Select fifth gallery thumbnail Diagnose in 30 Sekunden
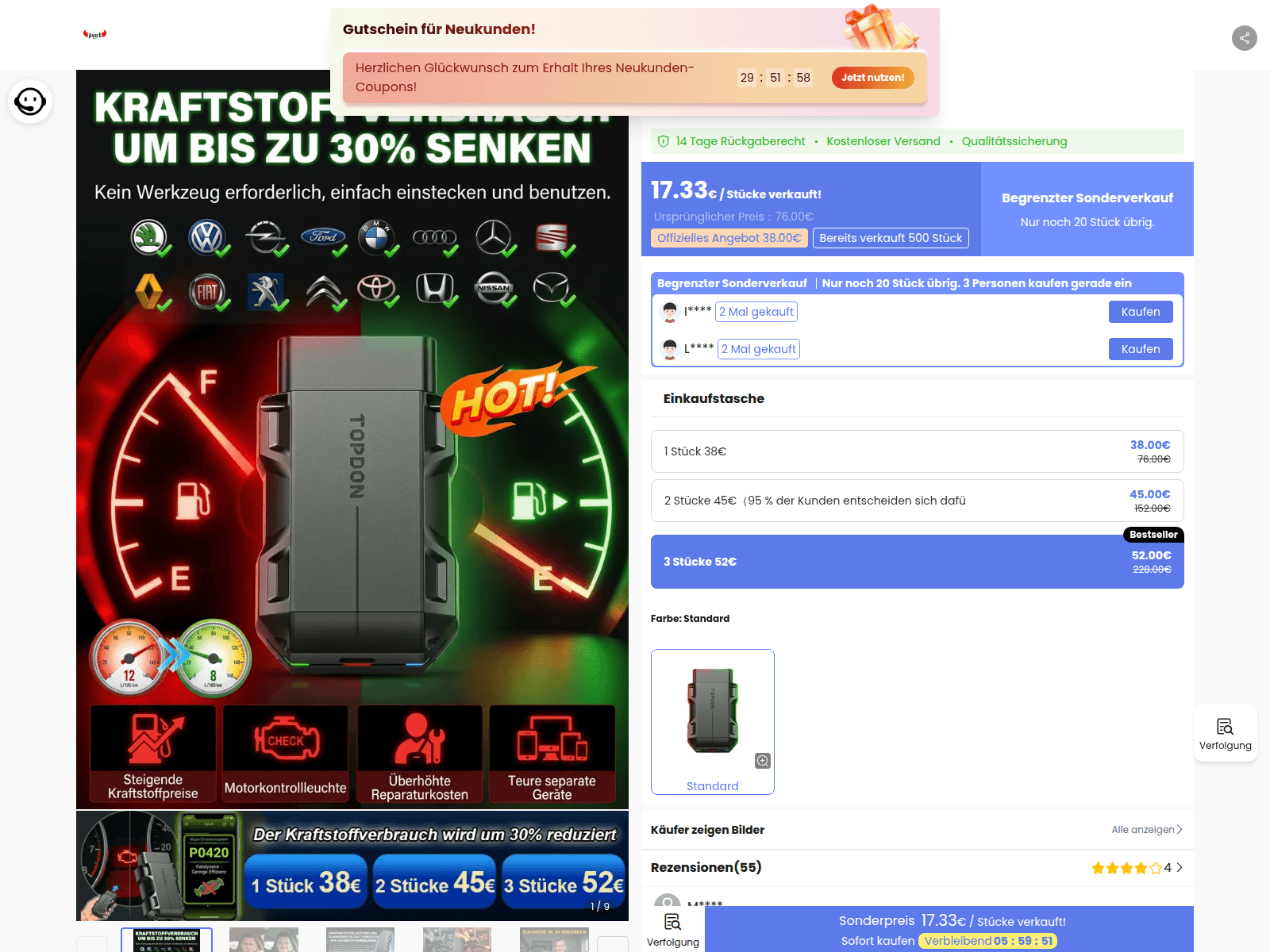This screenshot has width=1270, height=952. (x=554, y=939)
